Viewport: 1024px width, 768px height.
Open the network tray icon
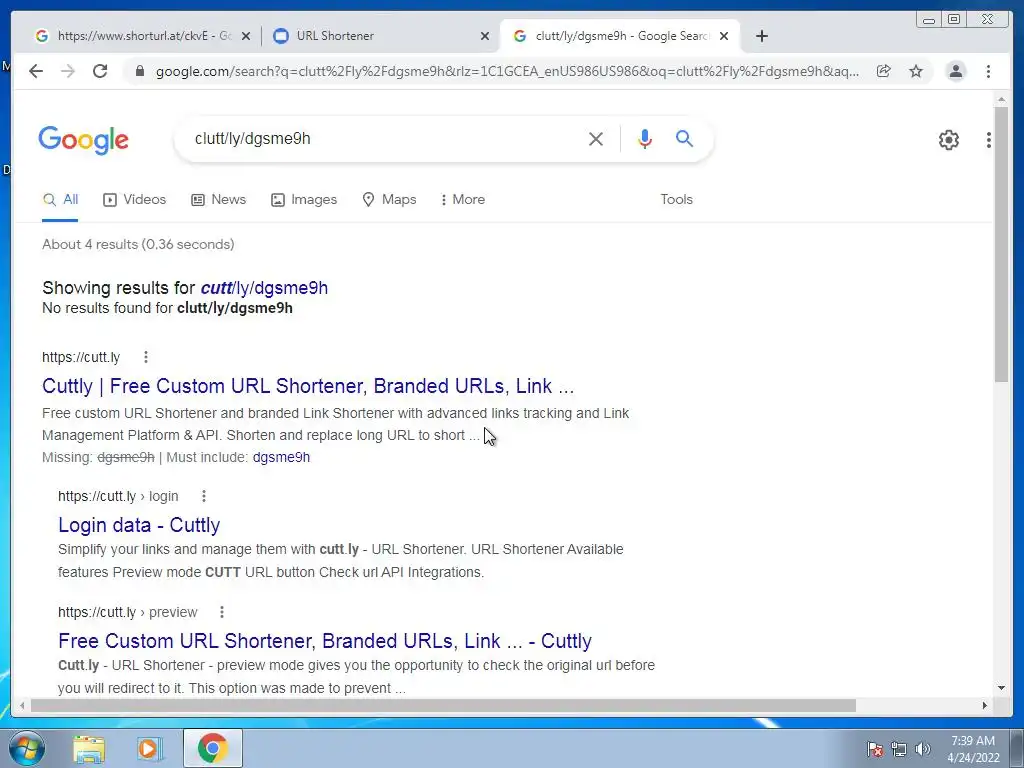(899, 749)
